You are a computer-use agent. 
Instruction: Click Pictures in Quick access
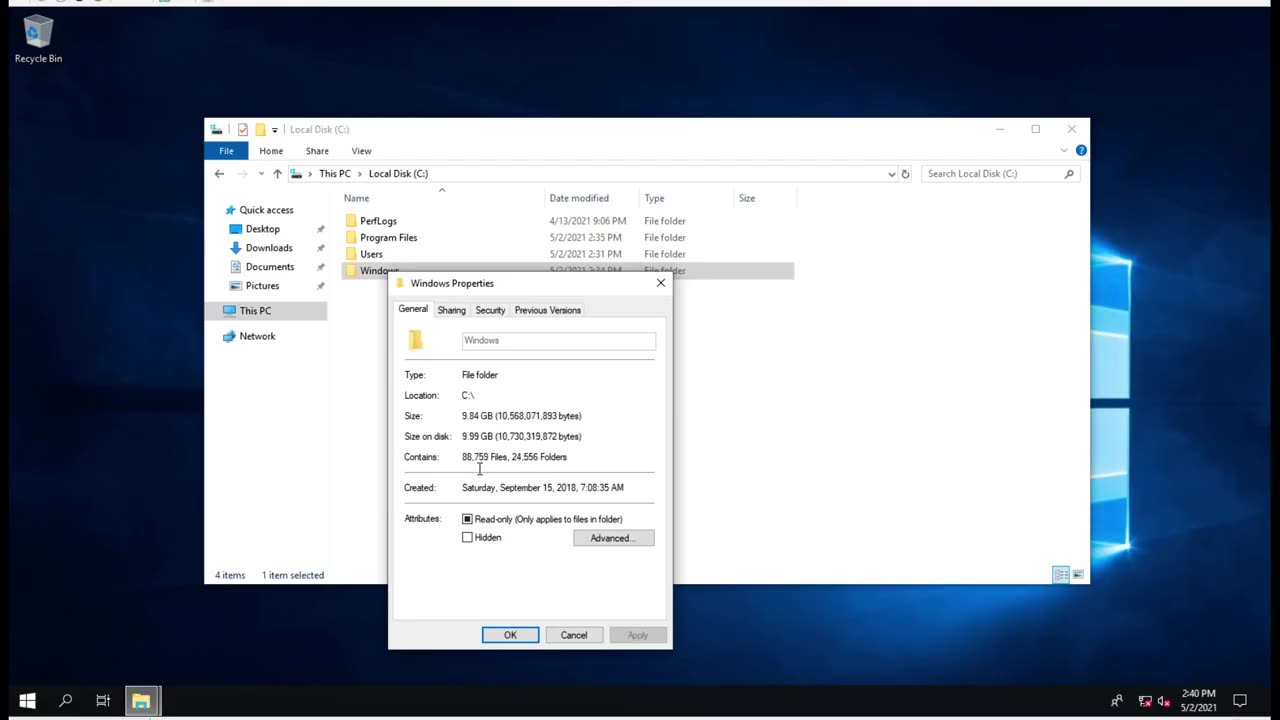tap(262, 286)
